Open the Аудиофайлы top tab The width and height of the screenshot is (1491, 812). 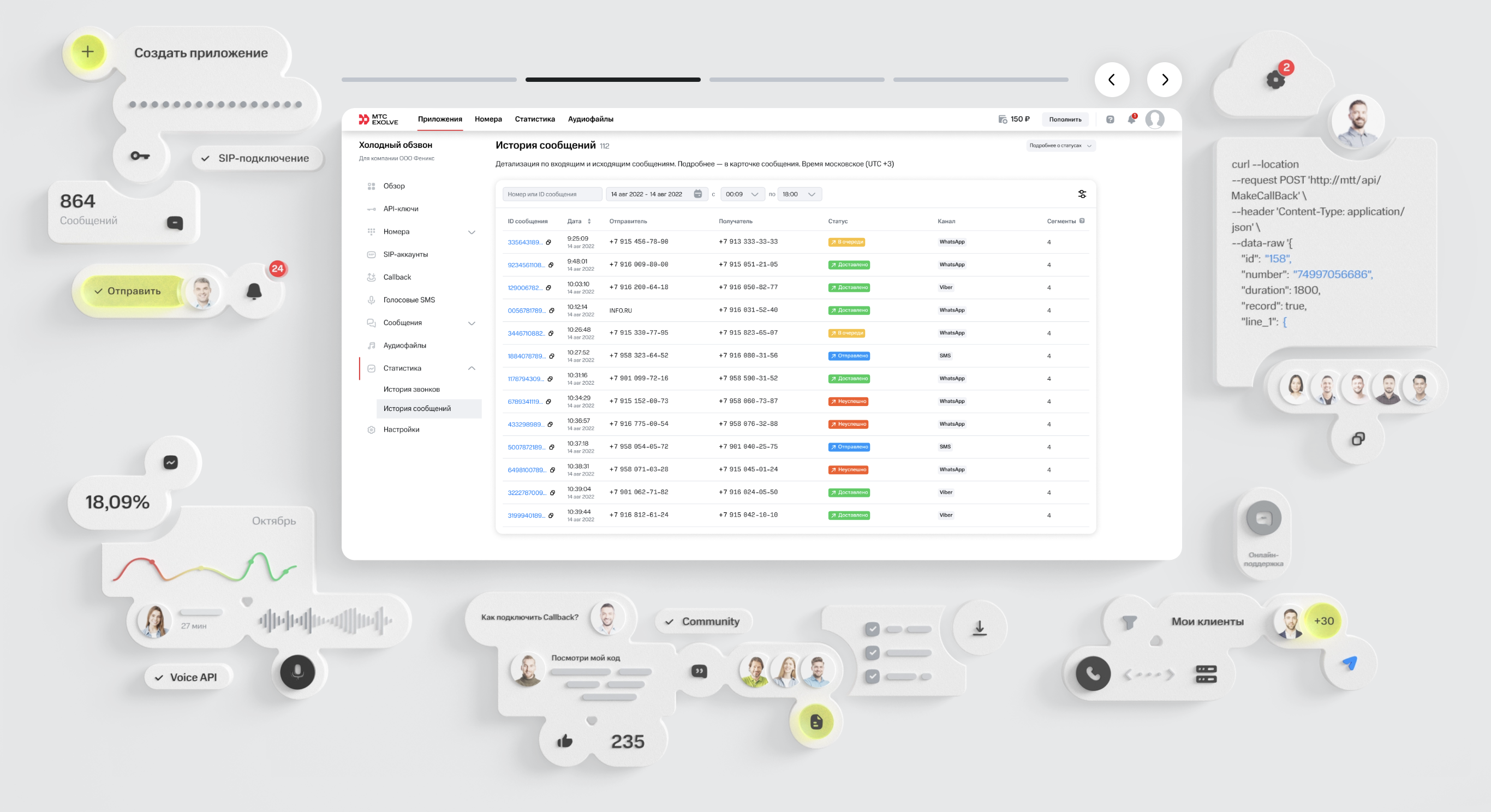tap(591, 119)
